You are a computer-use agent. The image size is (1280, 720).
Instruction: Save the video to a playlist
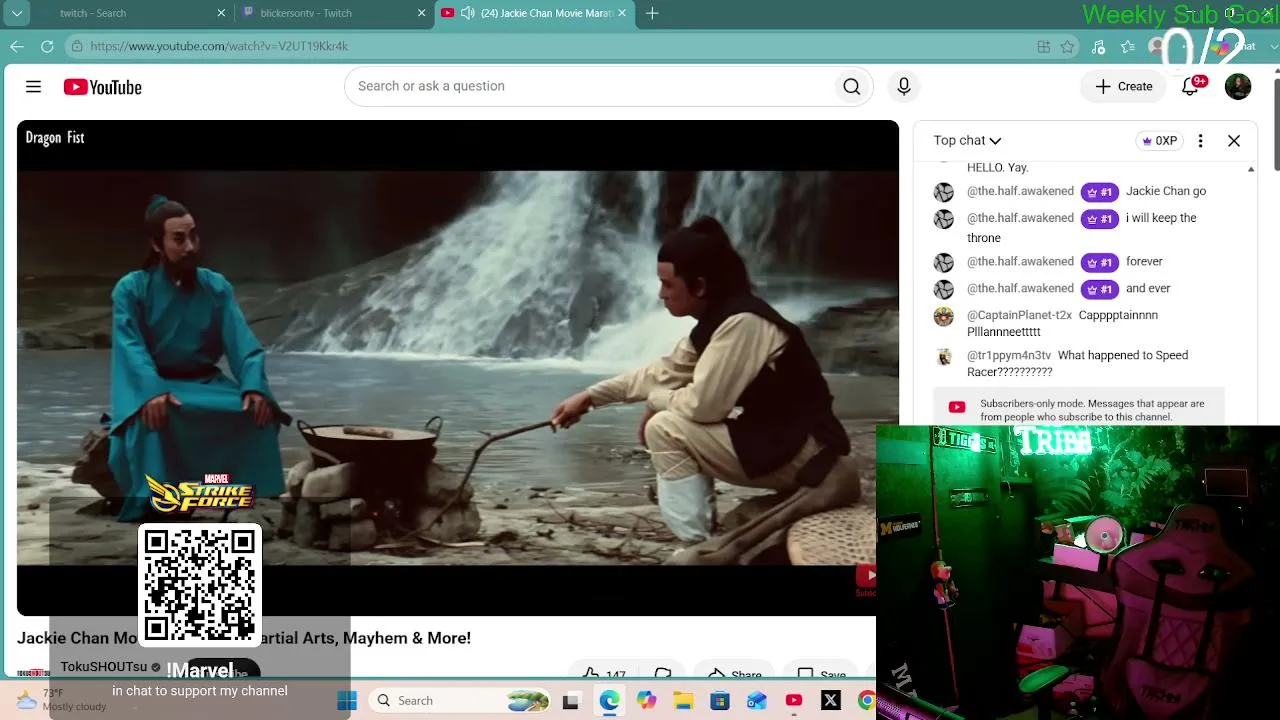click(822, 675)
